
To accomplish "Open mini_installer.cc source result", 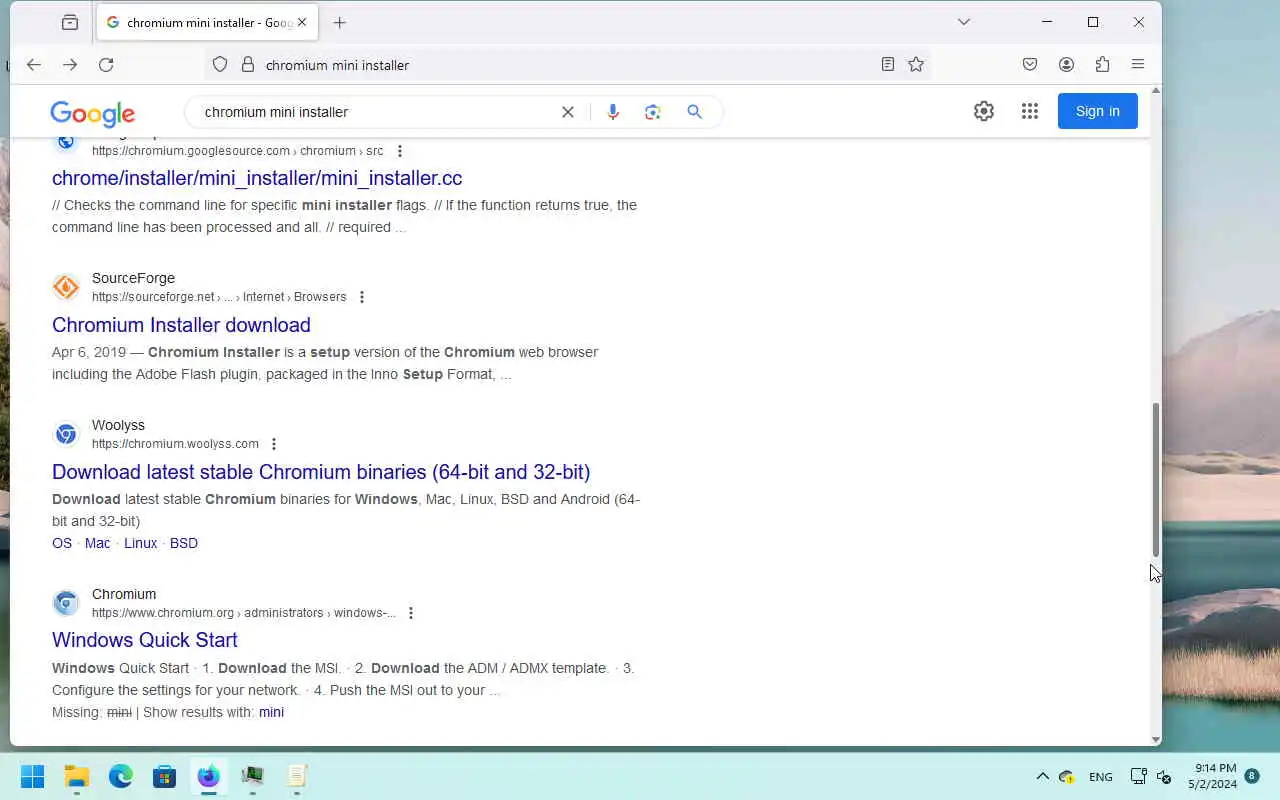I will click(x=257, y=178).
